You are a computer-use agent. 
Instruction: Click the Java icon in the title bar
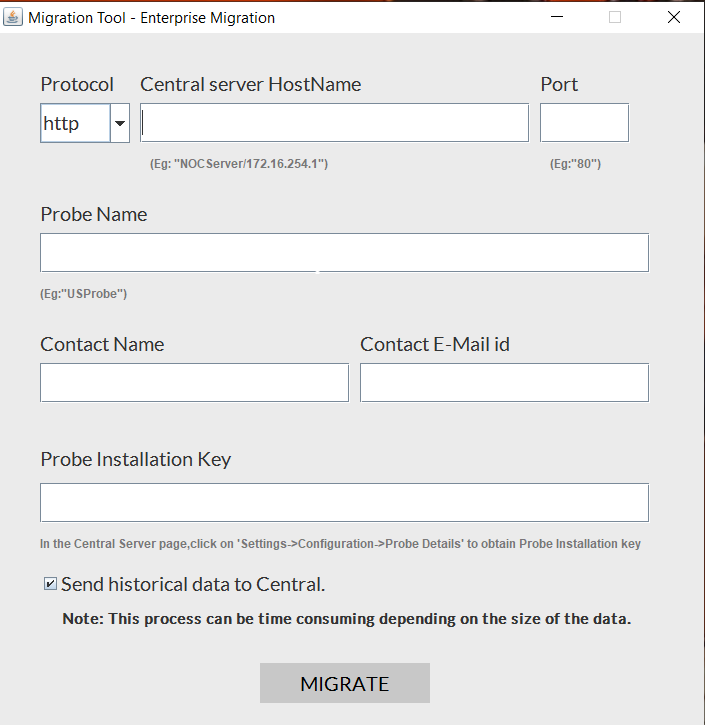pyautogui.click(x=14, y=17)
